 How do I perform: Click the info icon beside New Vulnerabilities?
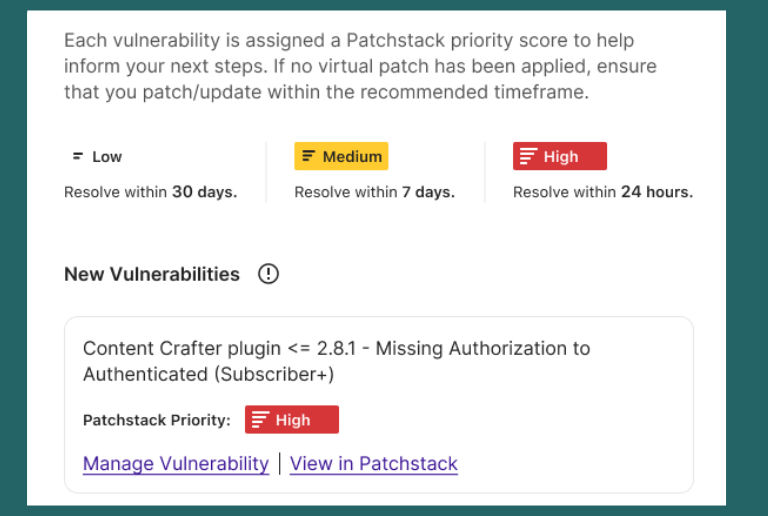click(268, 274)
